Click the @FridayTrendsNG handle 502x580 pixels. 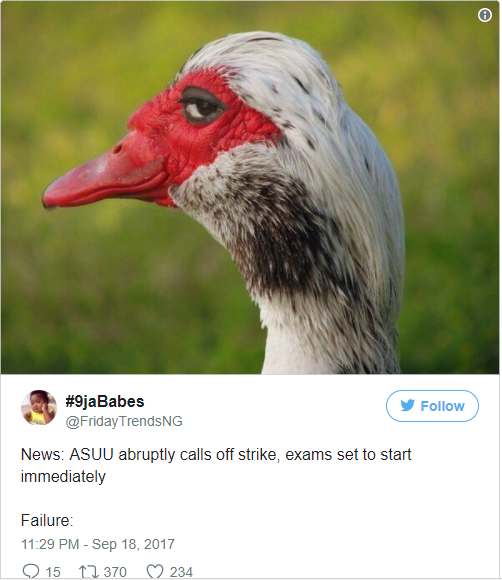[x=124, y=421]
